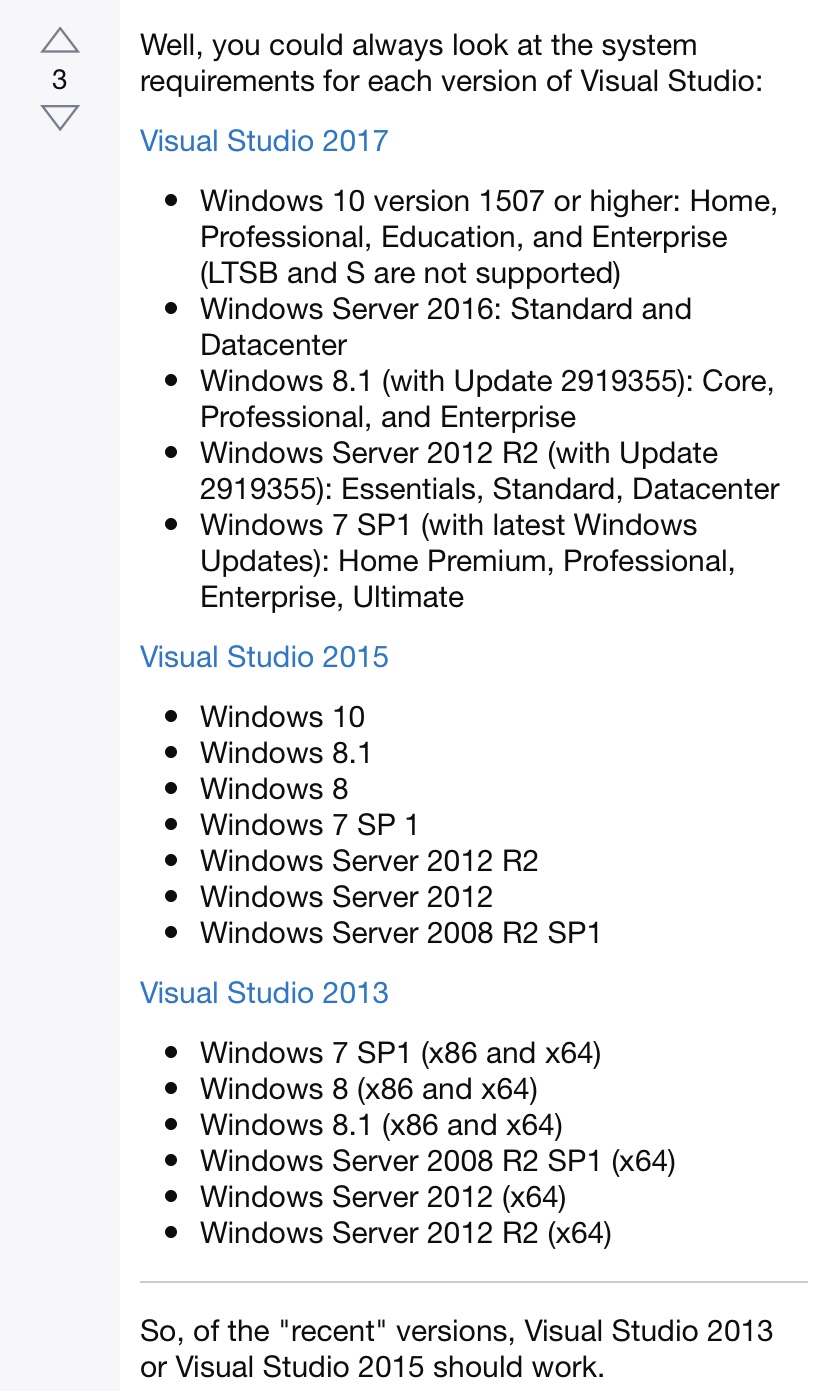Click the plain Windows 10 list item
The width and height of the screenshot is (828, 1391).
pos(282,717)
